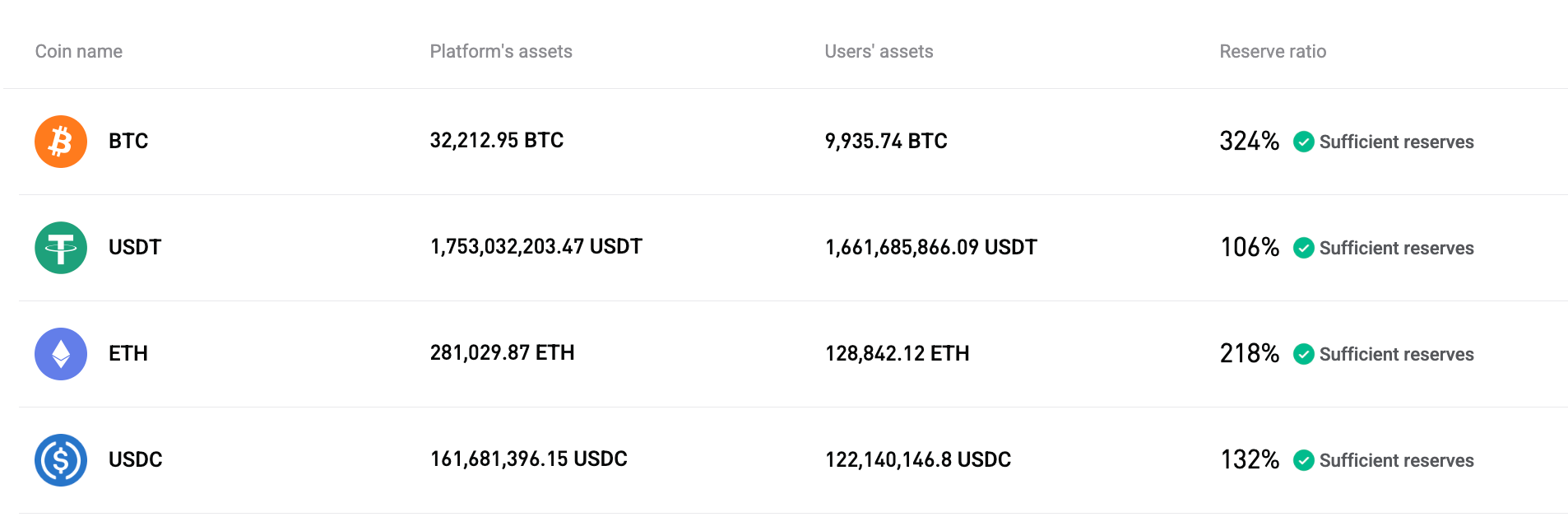Click the green checkmark beside BTC reserves

tap(1304, 142)
